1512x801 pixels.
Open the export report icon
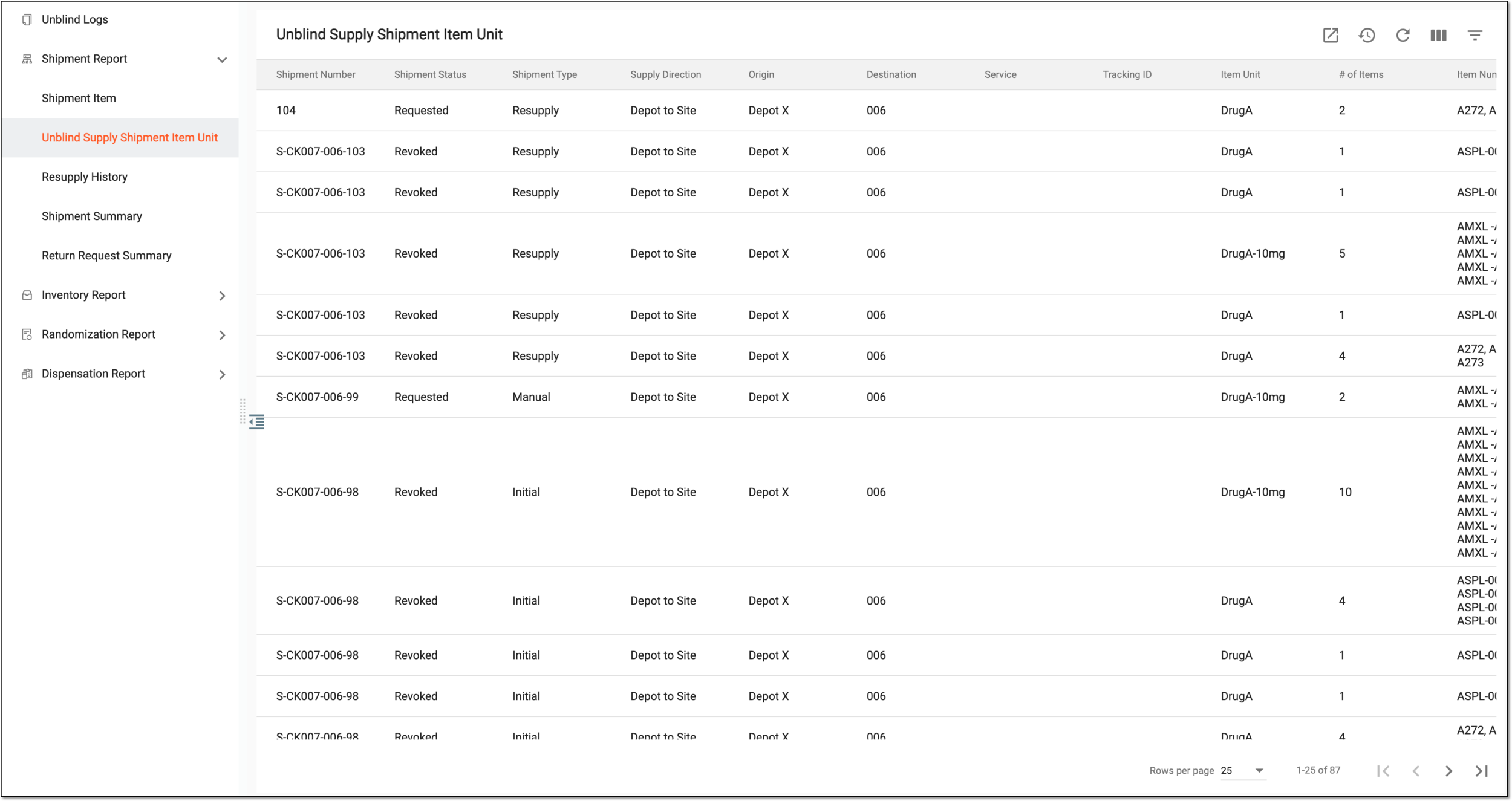point(1330,35)
